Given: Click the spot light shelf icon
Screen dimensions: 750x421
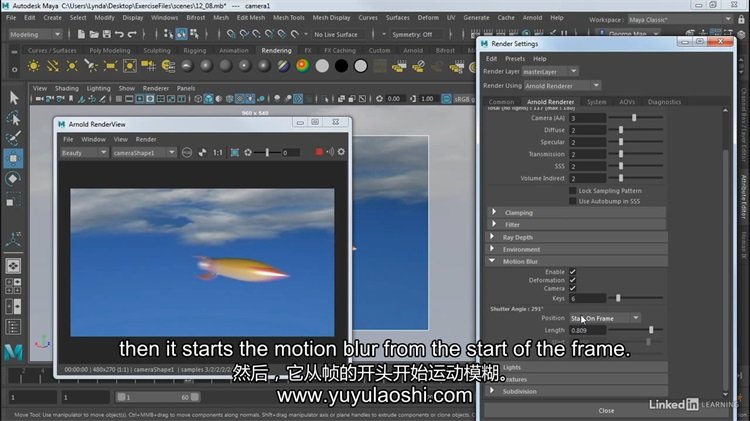Looking at the screenshot, I should click(91, 66).
